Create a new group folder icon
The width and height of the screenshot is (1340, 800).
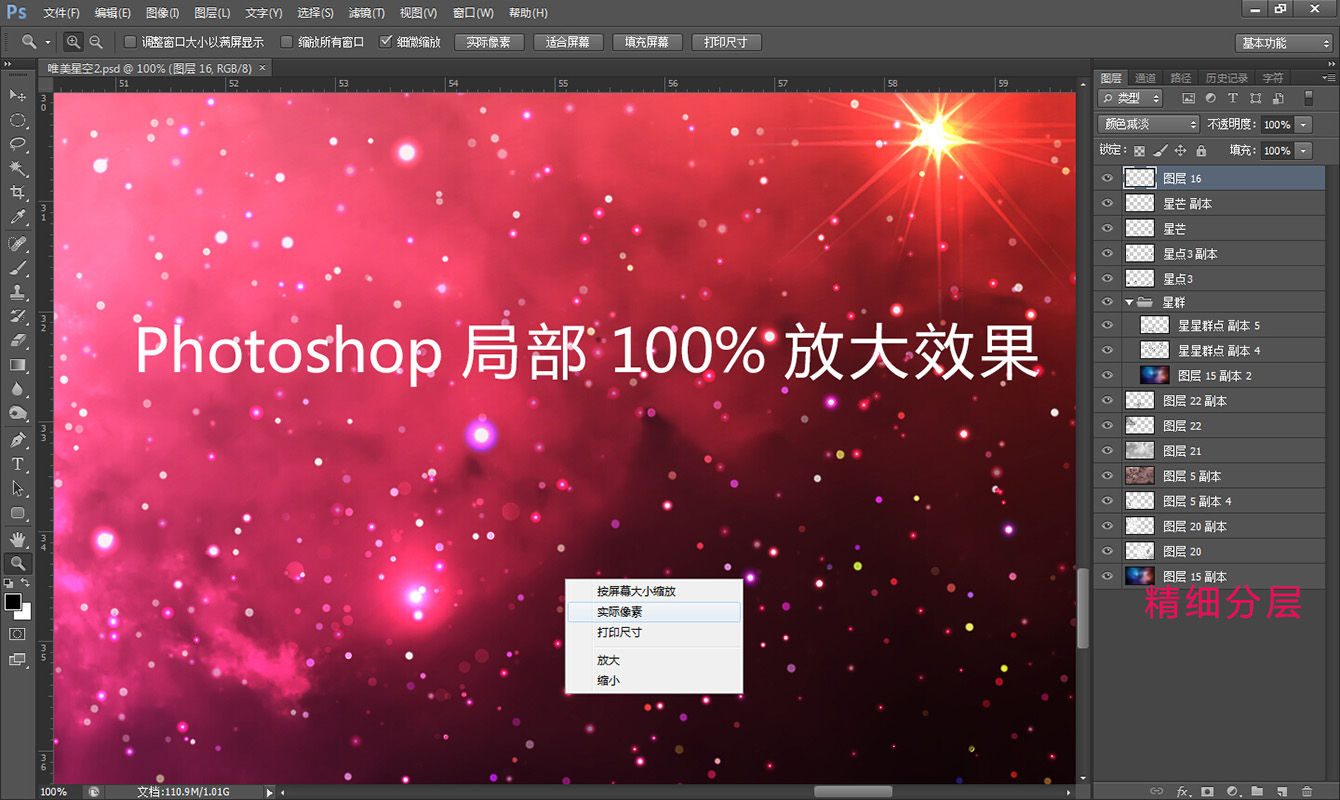[x=1258, y=791]
